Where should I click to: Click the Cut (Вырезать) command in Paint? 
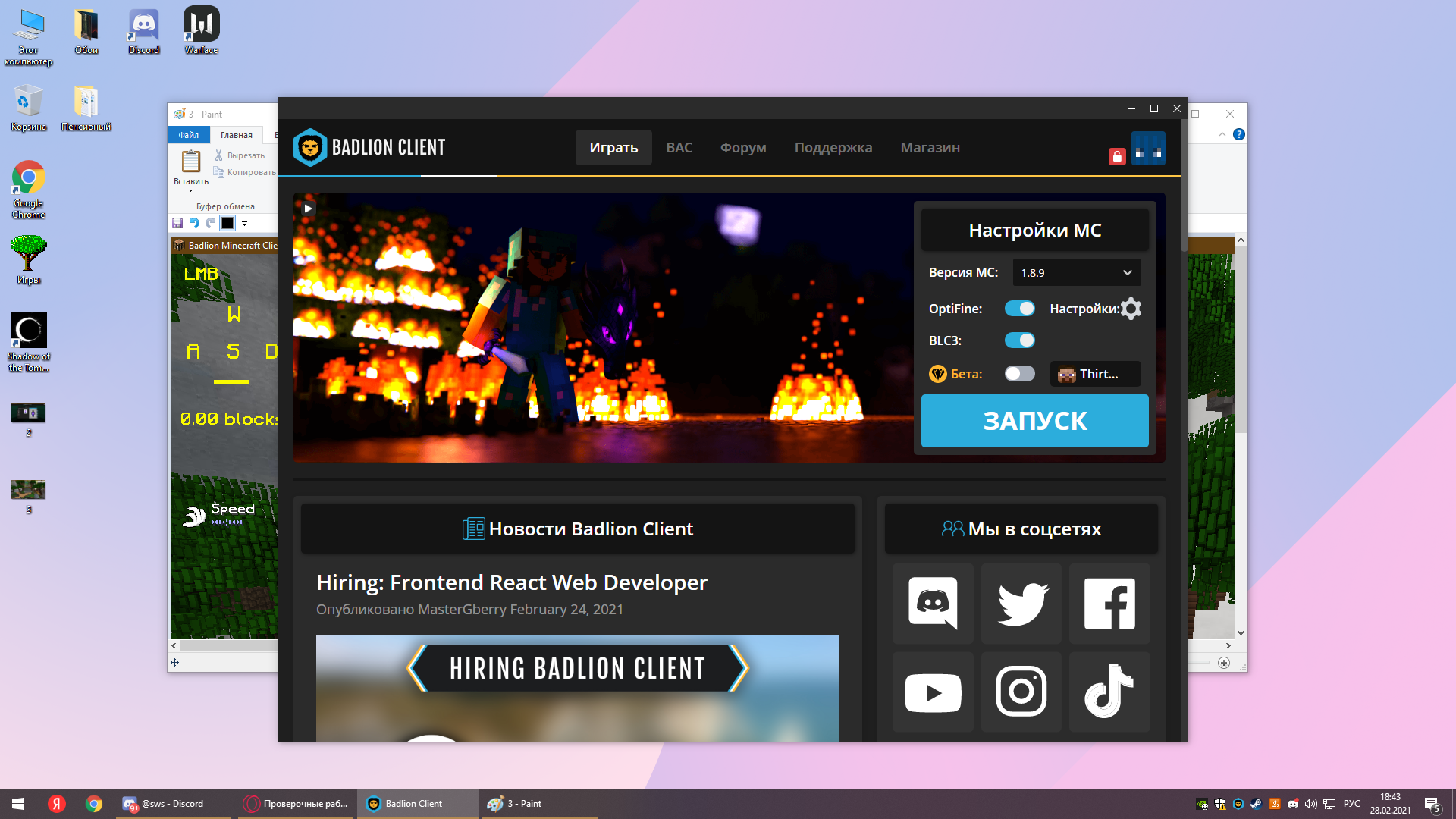(x=240, y=155)
